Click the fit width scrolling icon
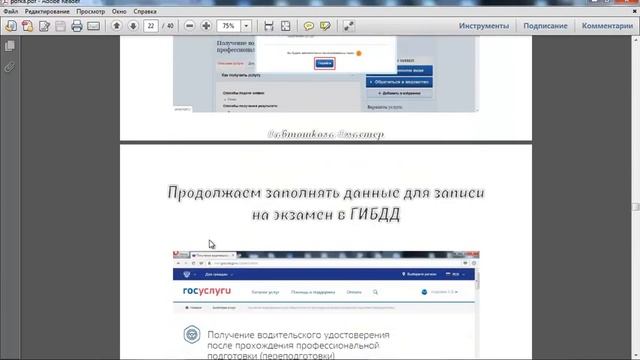Image resolution: width=640 pixels, height=360 pixels. coord(269,26)
